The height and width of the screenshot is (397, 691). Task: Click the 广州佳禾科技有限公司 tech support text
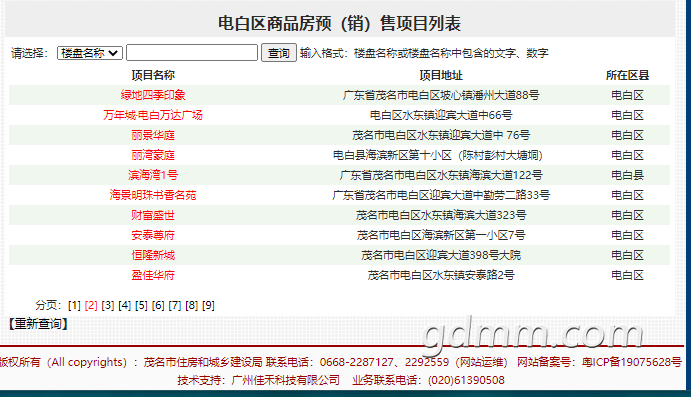pyautogui.click(x=286, y=380)
